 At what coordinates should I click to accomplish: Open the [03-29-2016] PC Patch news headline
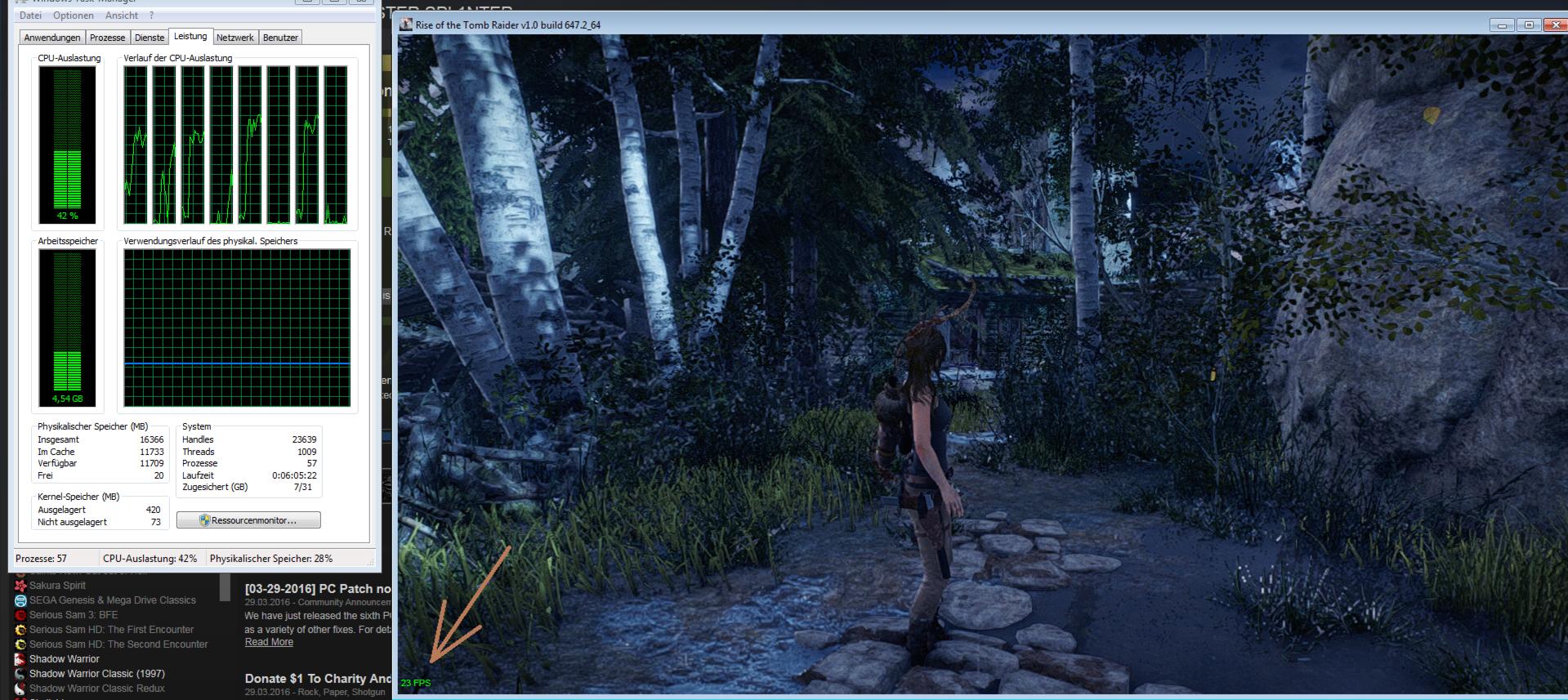pyautogui.click(x=318, y=588)
